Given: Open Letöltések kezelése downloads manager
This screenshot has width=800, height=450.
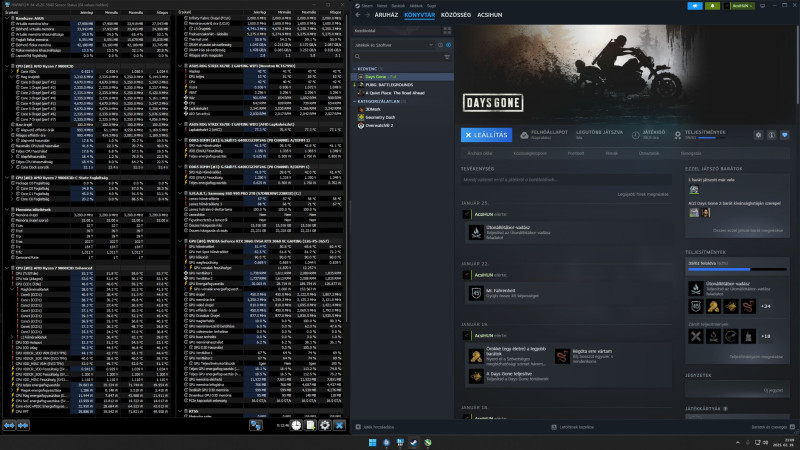Looking at the screenshot, I should 573,427.
